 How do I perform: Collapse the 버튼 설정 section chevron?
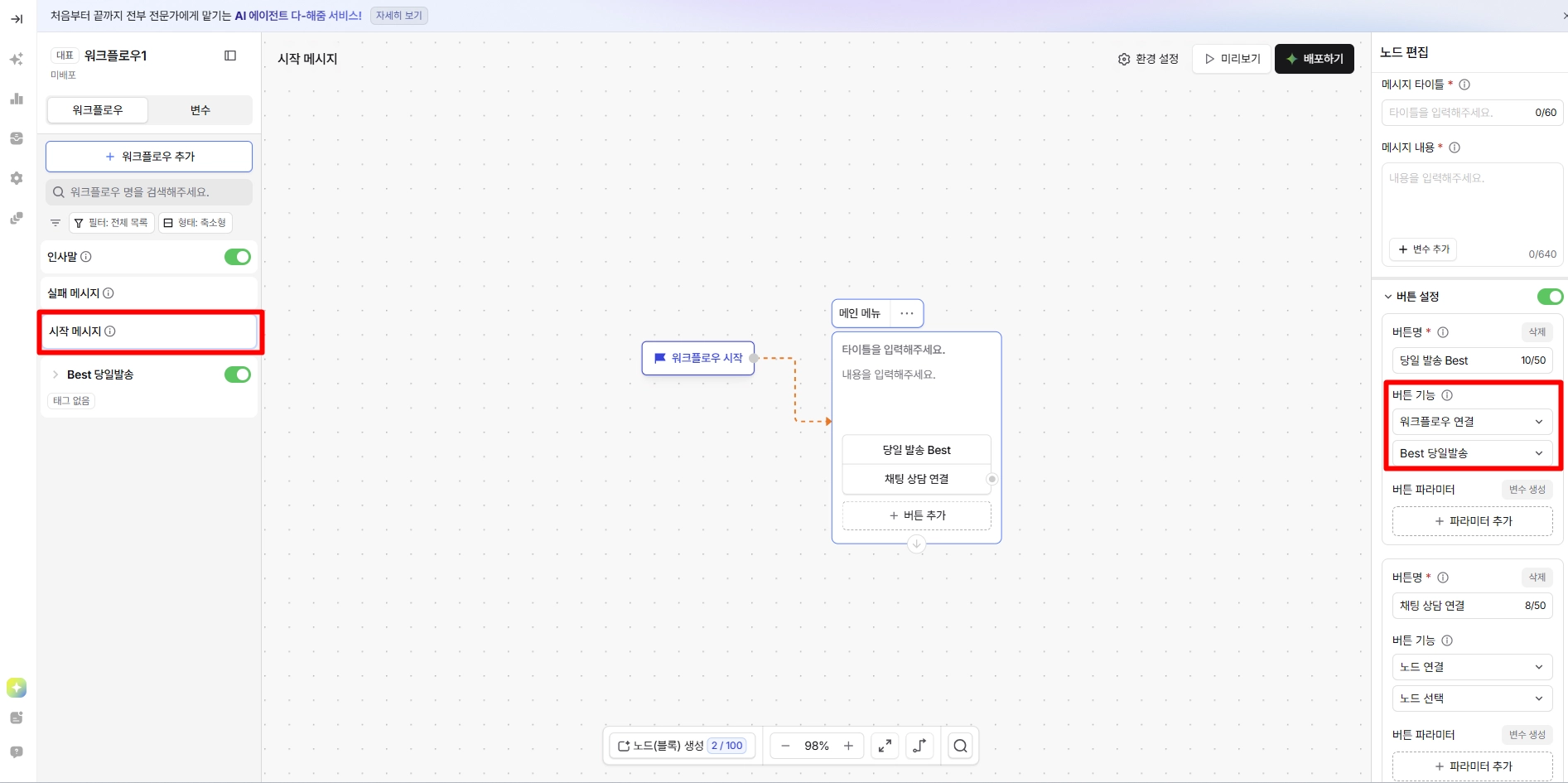coord(1388,297)
